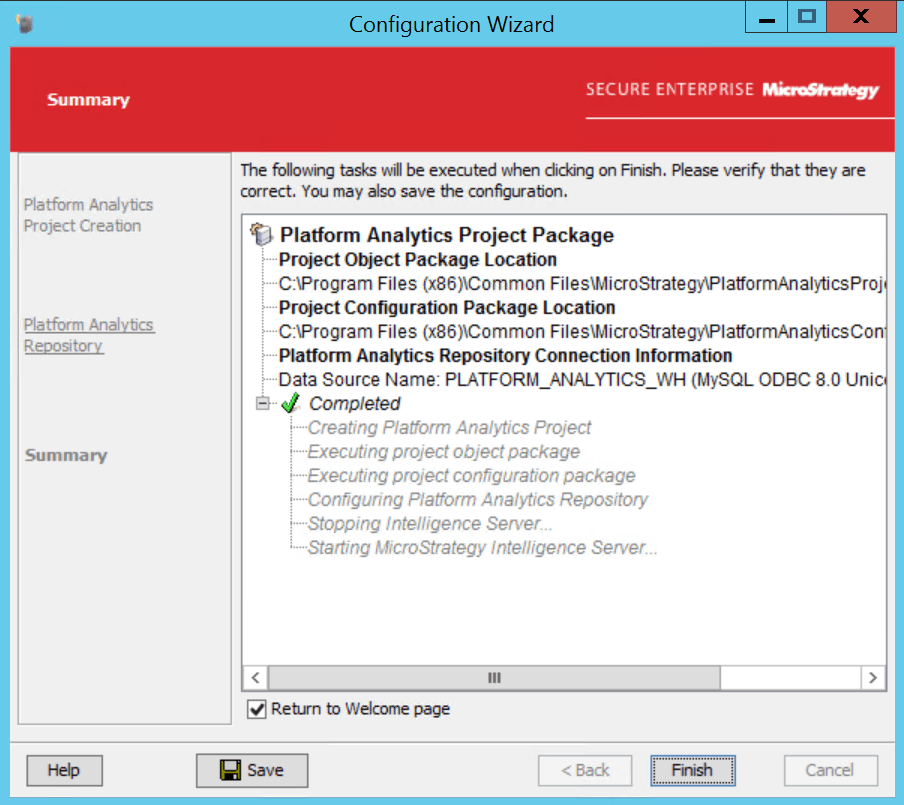Select Platform Analytics Repository Connection Information row
This screenshot has height=805, width=904.
pyautogui.click(x=505, y=355)
